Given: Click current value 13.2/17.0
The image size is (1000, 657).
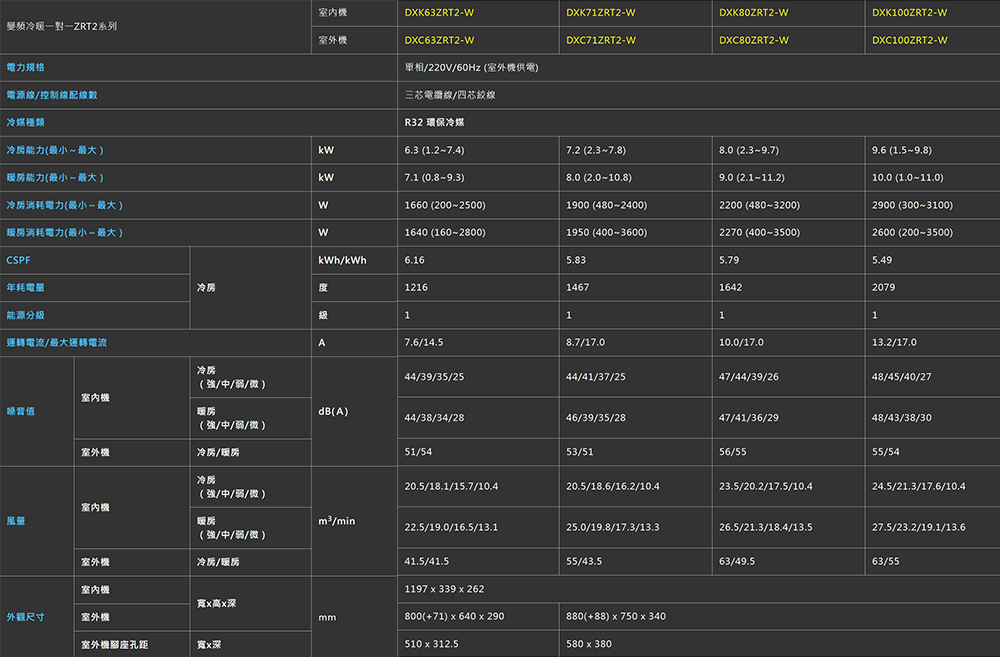Looking at the screenshot, I should 894,343.
